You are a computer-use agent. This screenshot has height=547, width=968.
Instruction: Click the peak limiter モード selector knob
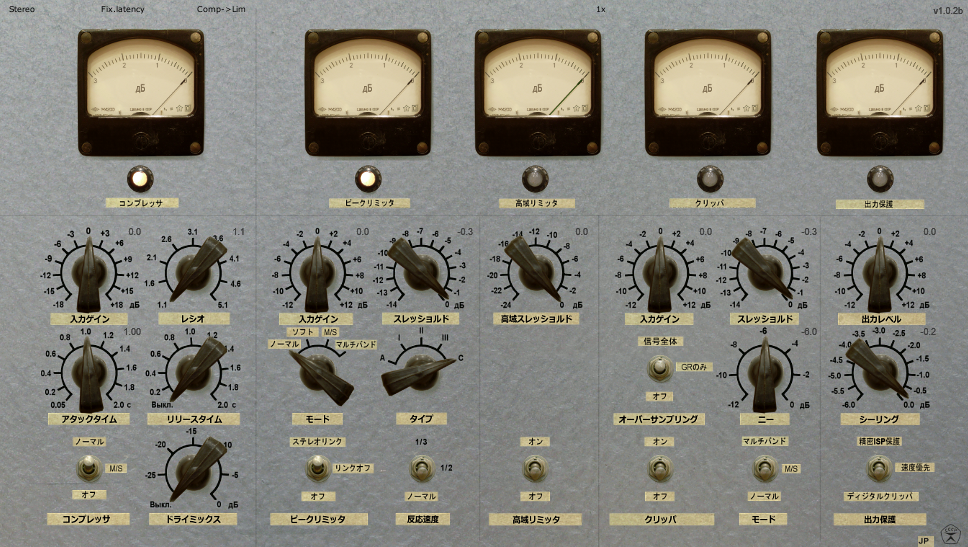[319, 372]
